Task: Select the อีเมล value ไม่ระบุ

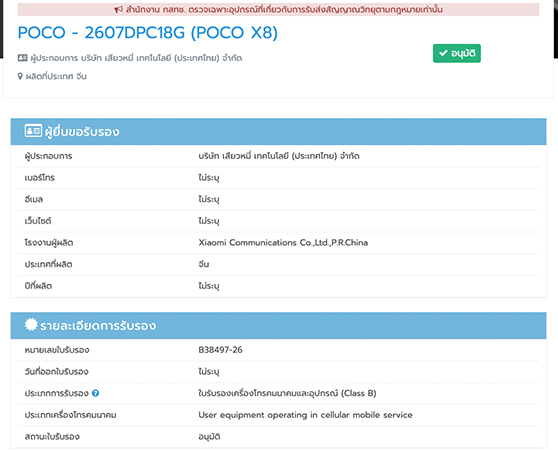Action: 209,200
